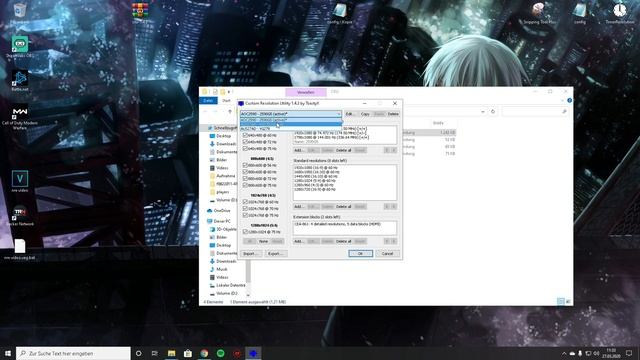Open the Vegas 'nre video' project icon
Viewport: 640px width, 360px height.
20,182
